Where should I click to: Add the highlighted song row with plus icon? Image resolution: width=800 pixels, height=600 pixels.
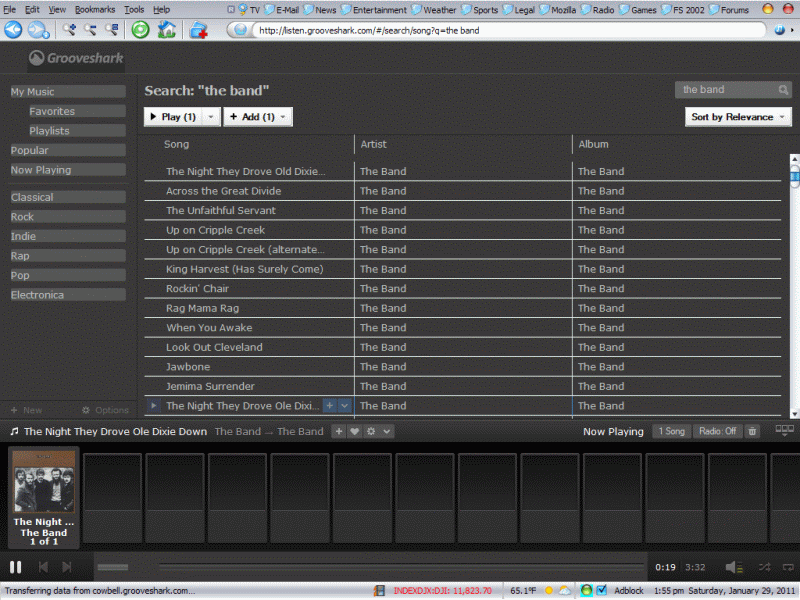click(330, 406)
